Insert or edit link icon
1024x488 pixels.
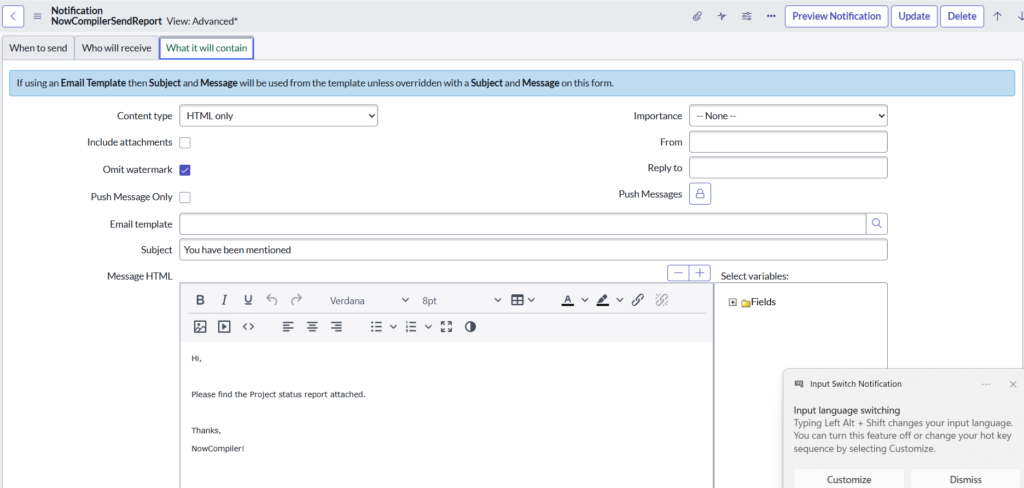[638, 300]
